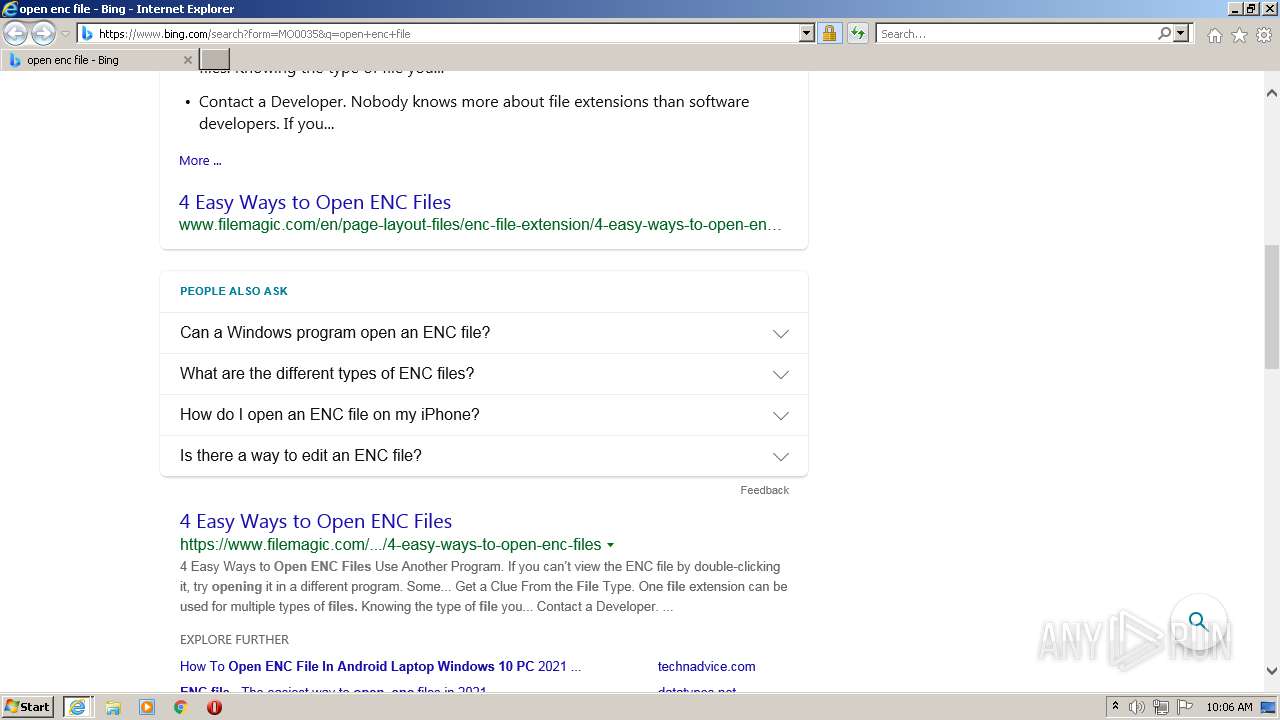The image size is (1280, 720).
Task: Click the Bing favicon in address bar
Action: tap(87, 34)
